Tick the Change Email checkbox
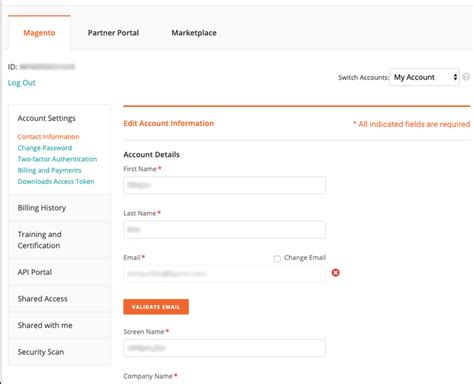This screenshot has width=474, height=384. (277, 259)
